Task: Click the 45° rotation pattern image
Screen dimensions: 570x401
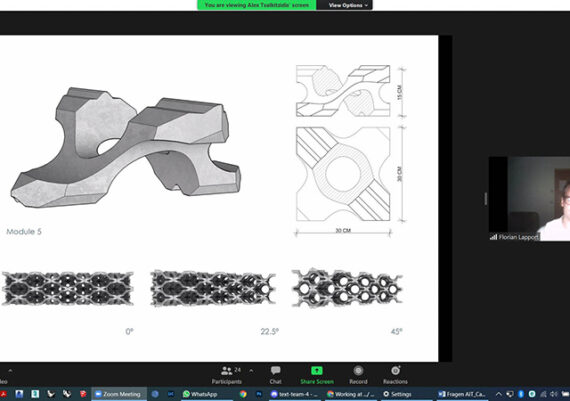Action: coord(347,288)
